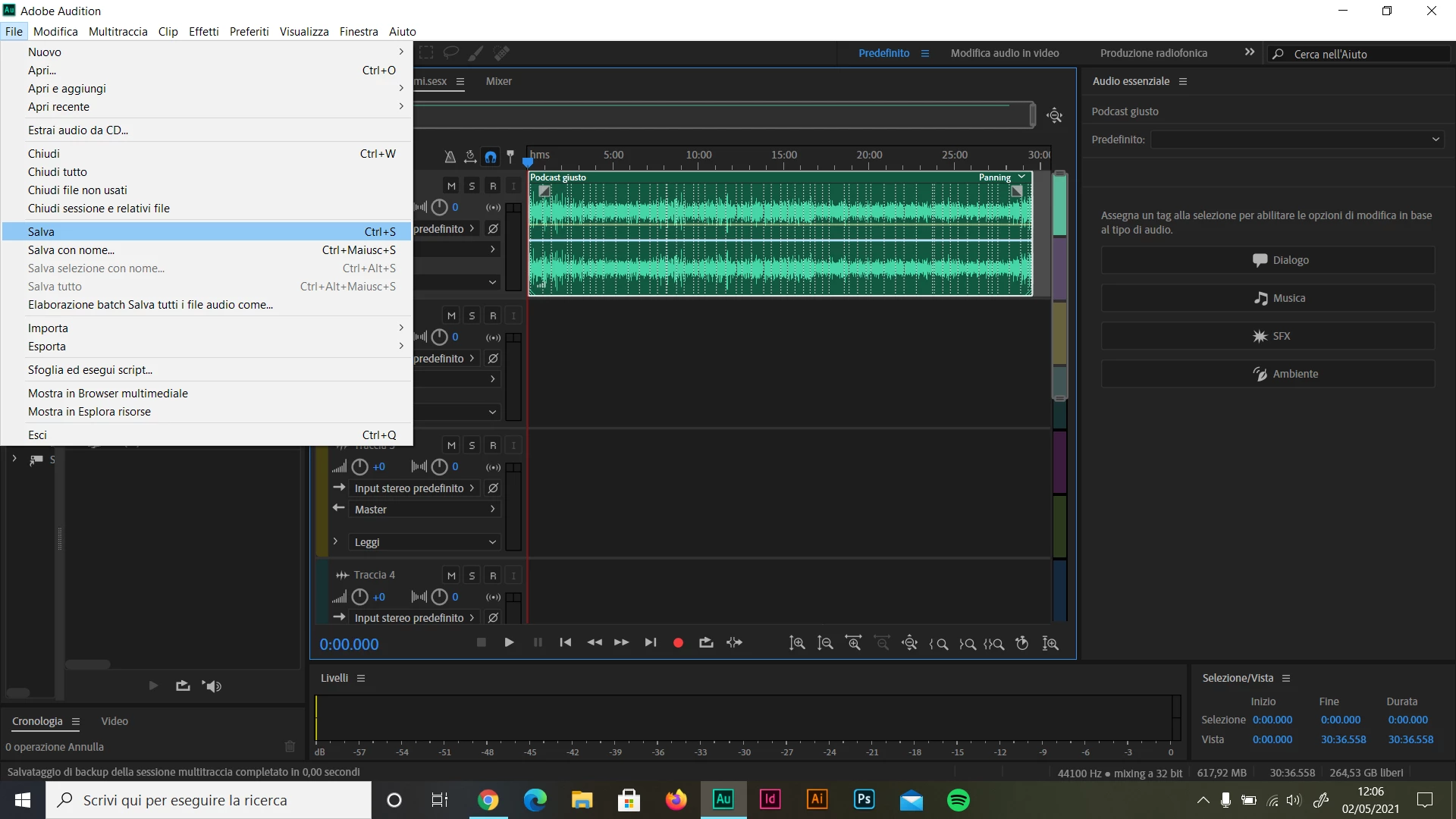Assign the Musica audio type
The width and height of the screenshot is (1456, 819).
(x=1267, y=298)
